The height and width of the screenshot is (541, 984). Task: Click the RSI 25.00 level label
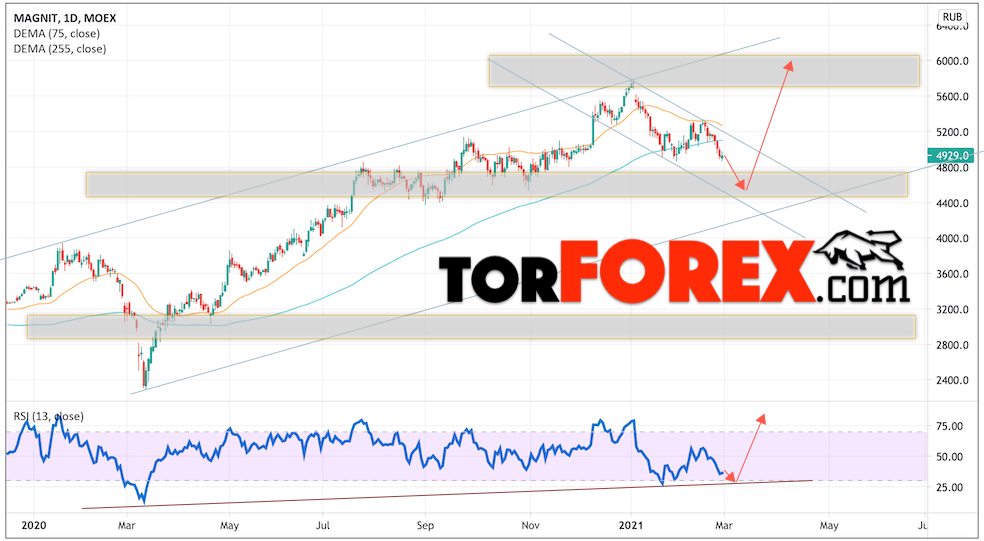(949, 488)
